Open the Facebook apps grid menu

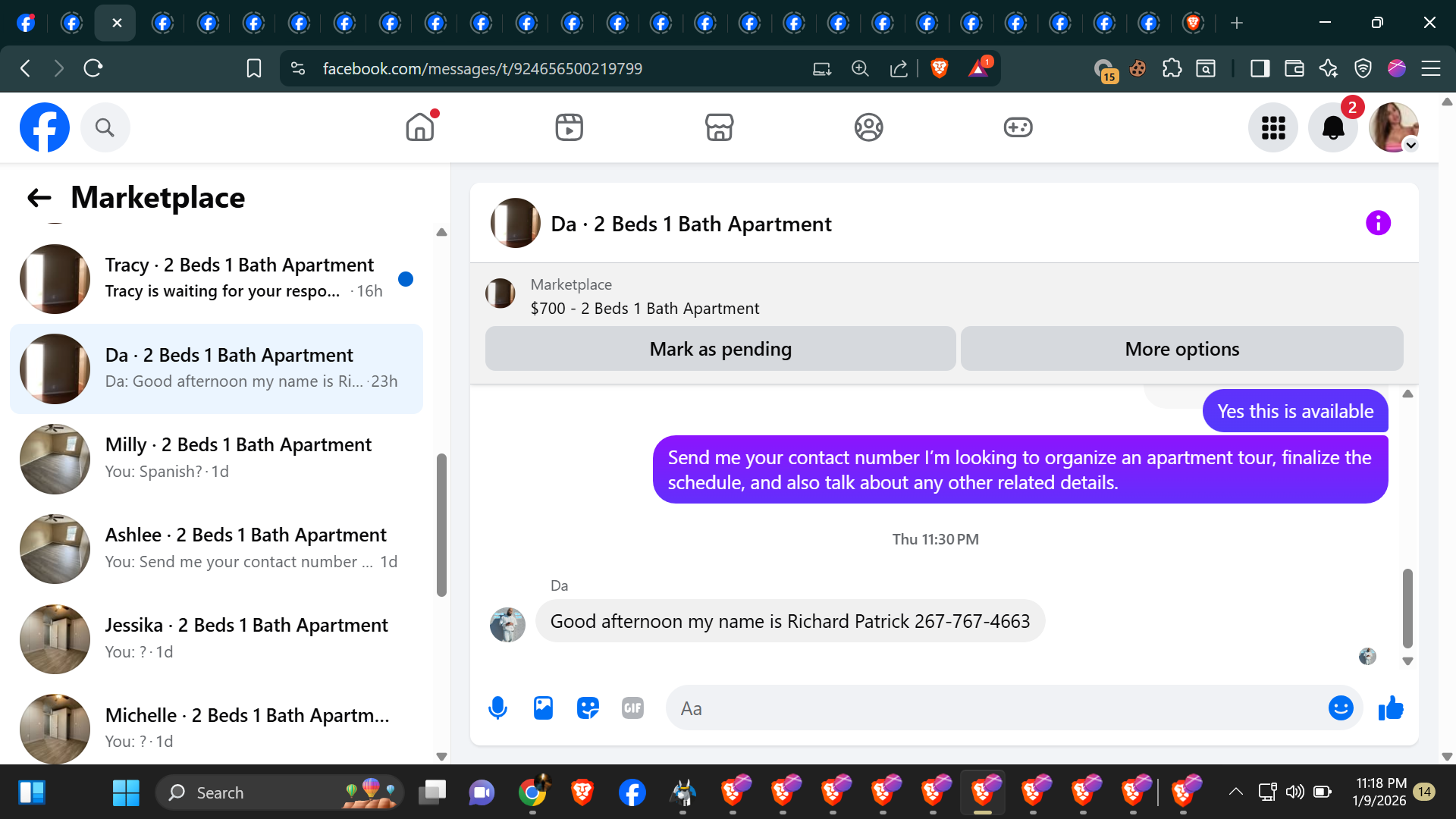(1273, 127)
